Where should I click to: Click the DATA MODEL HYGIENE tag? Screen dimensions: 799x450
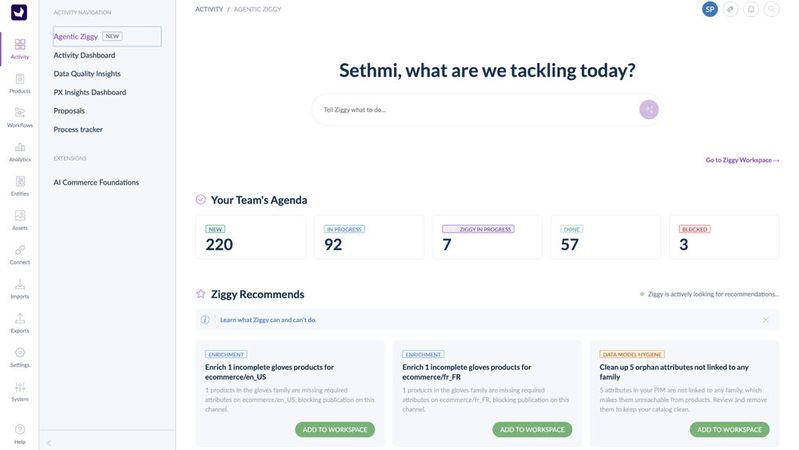click(632, 354)
